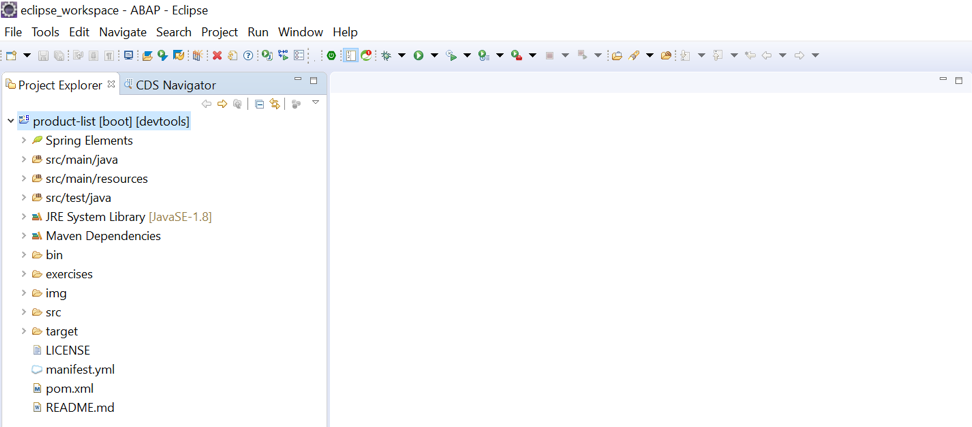Click the red X toolbar icon
Viewport: 972px width, 427px height.
[217, 55]
